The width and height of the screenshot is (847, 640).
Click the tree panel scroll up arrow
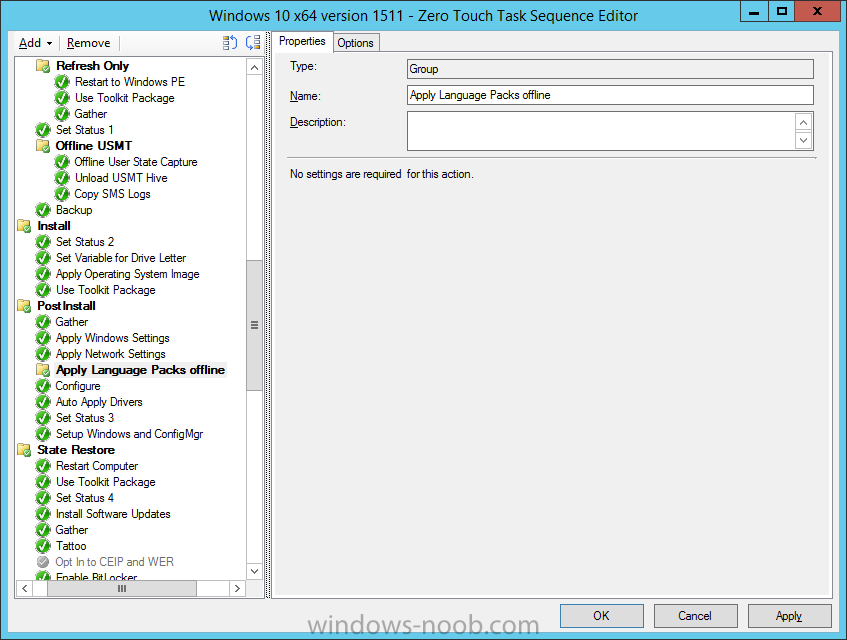254,68
